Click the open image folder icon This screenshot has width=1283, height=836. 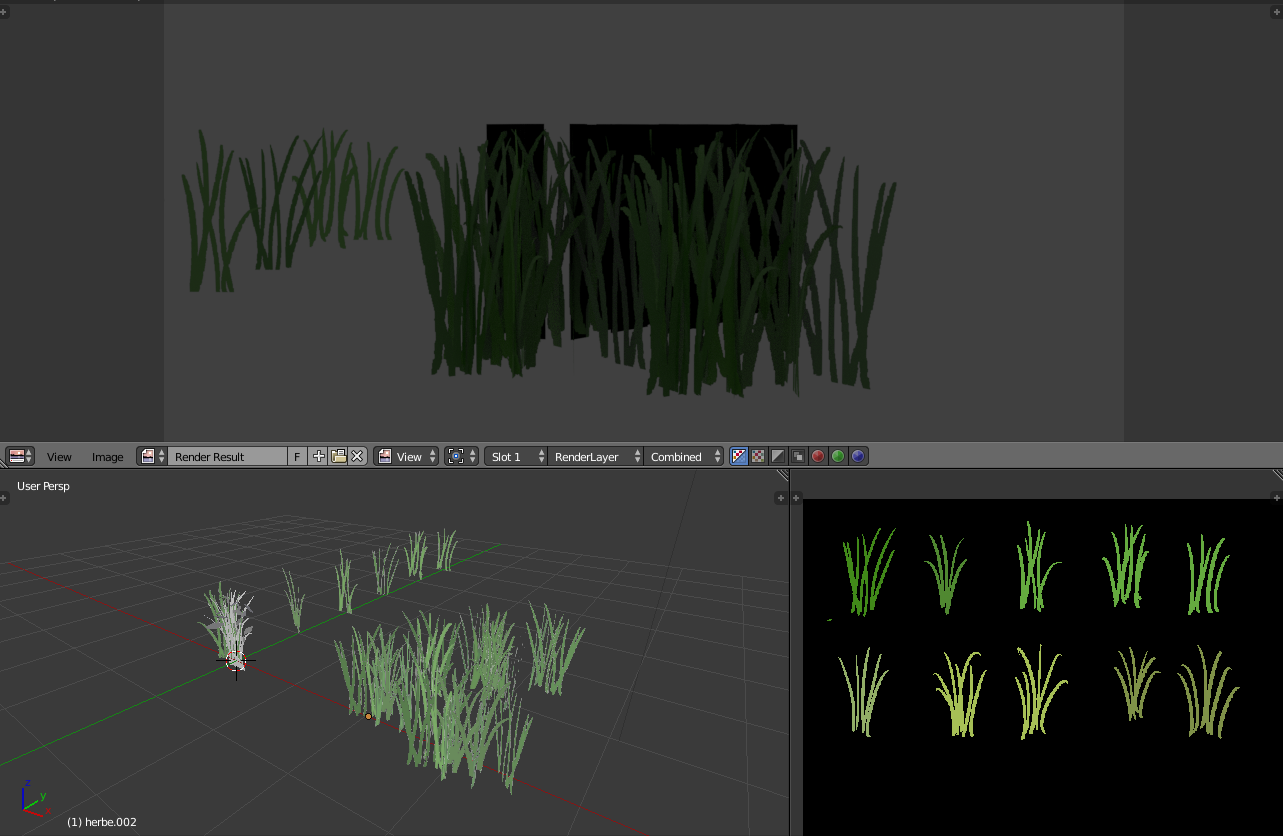(338, 456)
